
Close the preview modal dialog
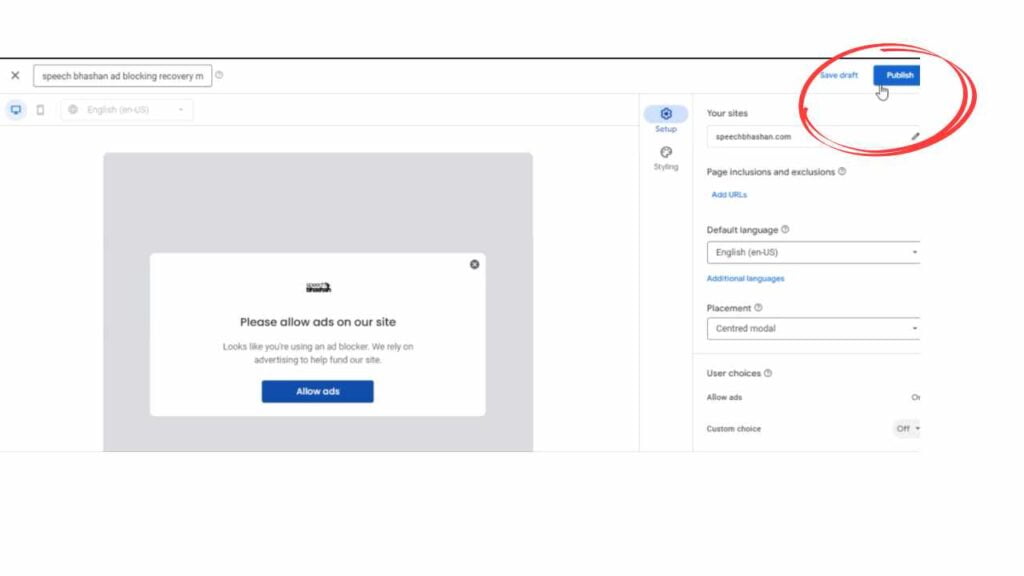click(475, 264)
